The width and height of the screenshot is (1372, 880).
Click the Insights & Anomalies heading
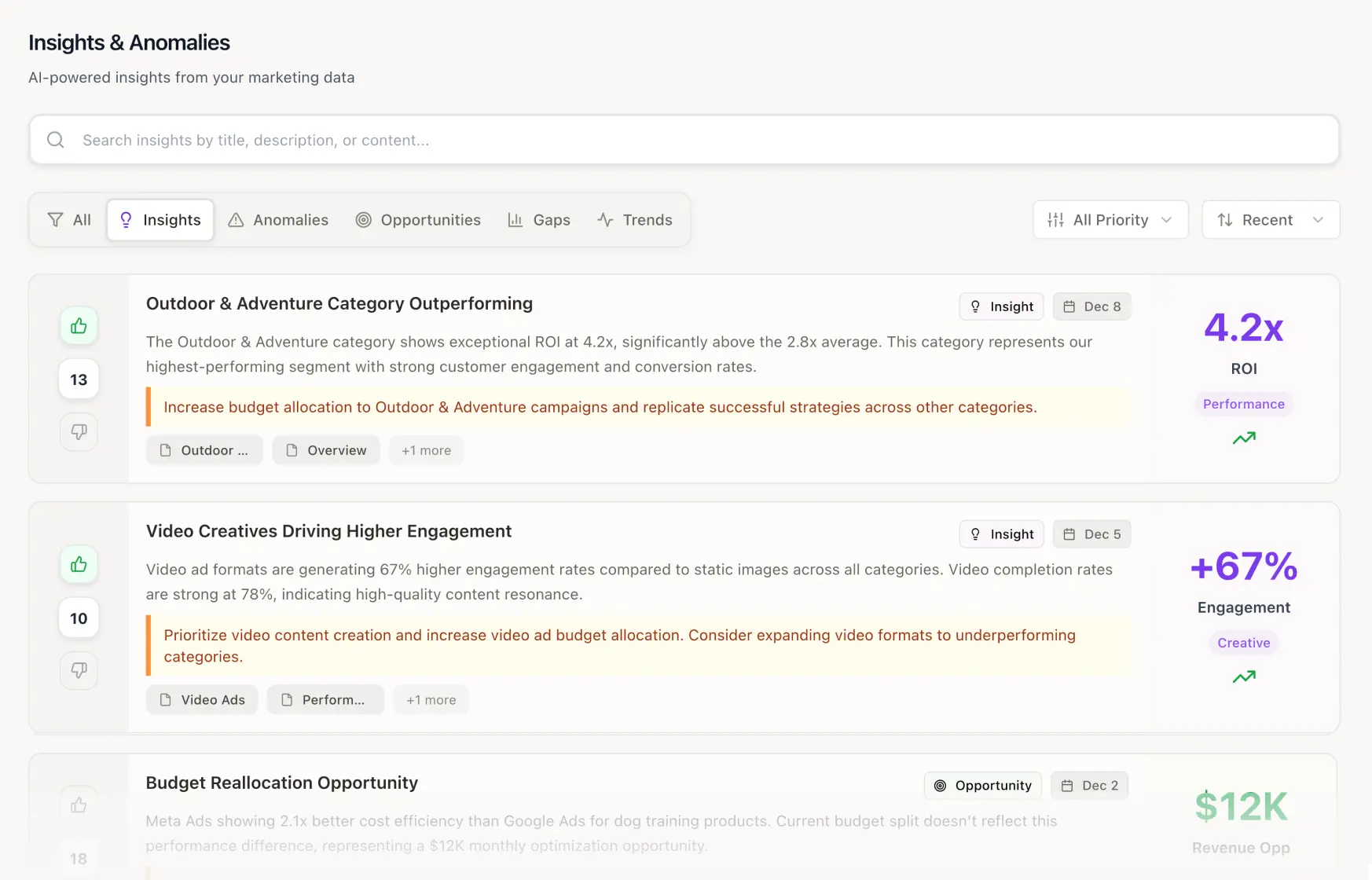129,42
